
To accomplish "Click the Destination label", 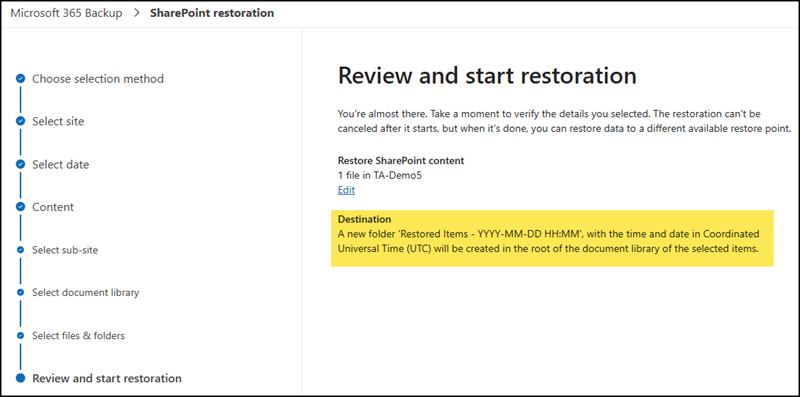I will click(364, 219).
